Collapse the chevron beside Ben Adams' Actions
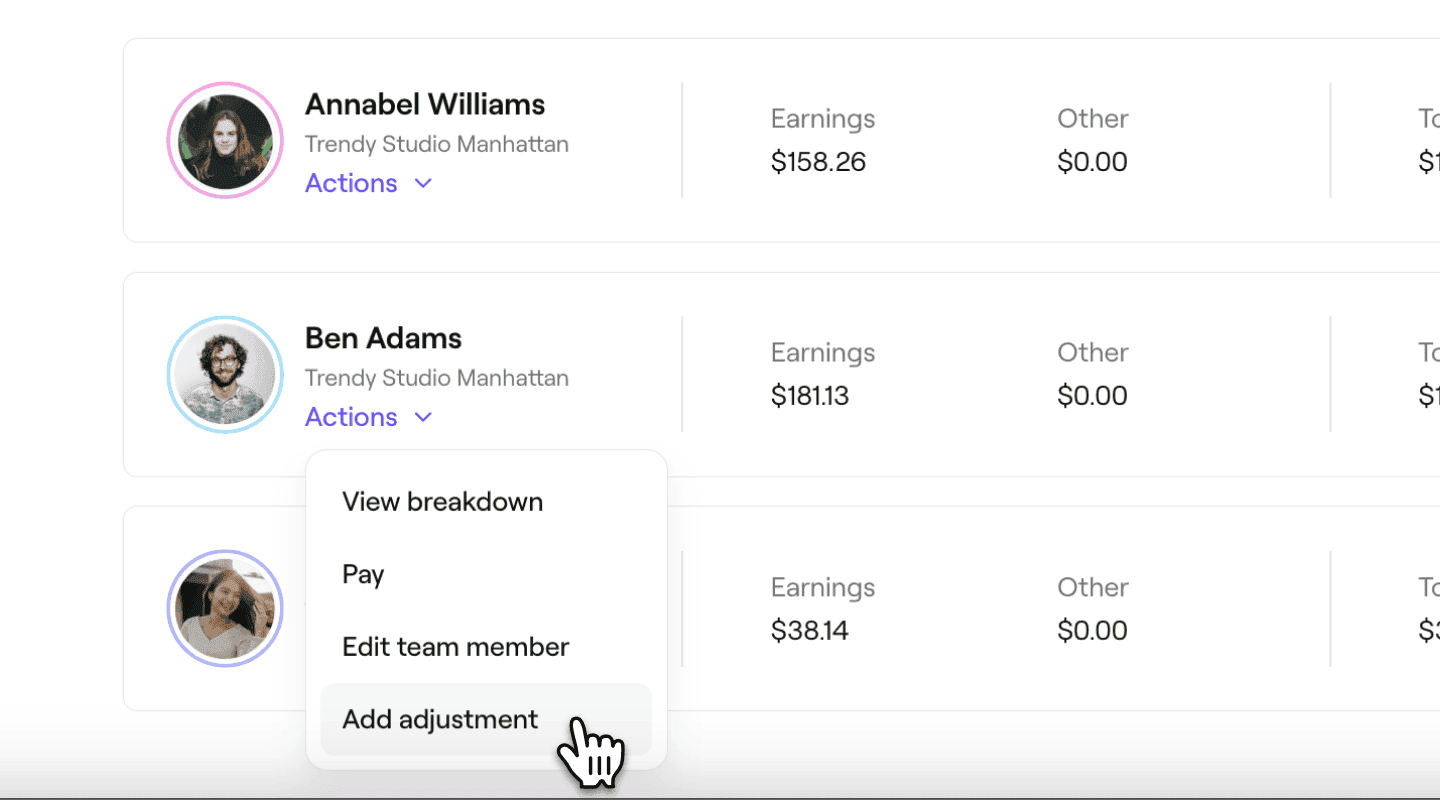Viewport: 1440px width, 800px height. click(423, 417)
